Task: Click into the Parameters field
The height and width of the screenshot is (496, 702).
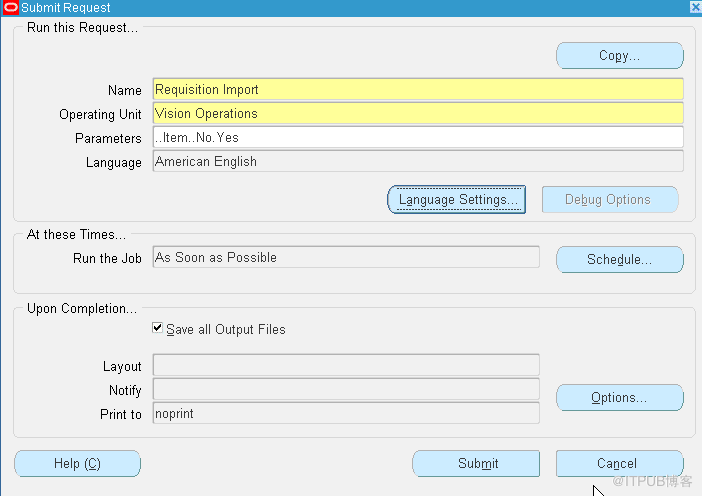Action: coord(417,138)
